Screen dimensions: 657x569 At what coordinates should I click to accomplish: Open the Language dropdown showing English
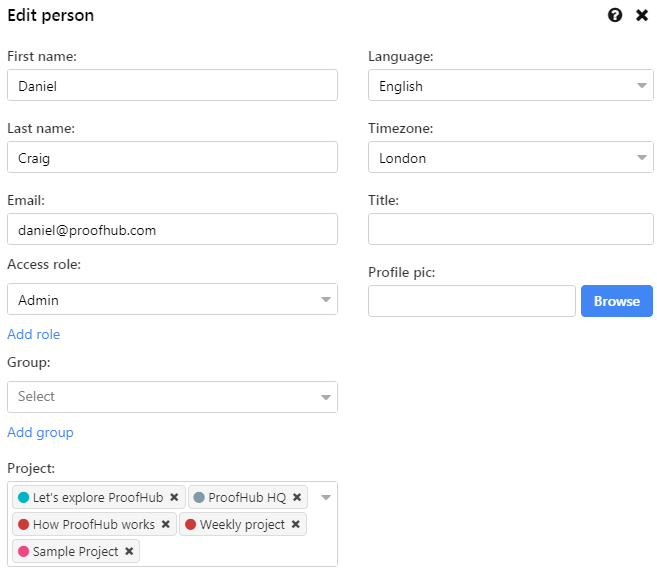[x=510, y=85]
